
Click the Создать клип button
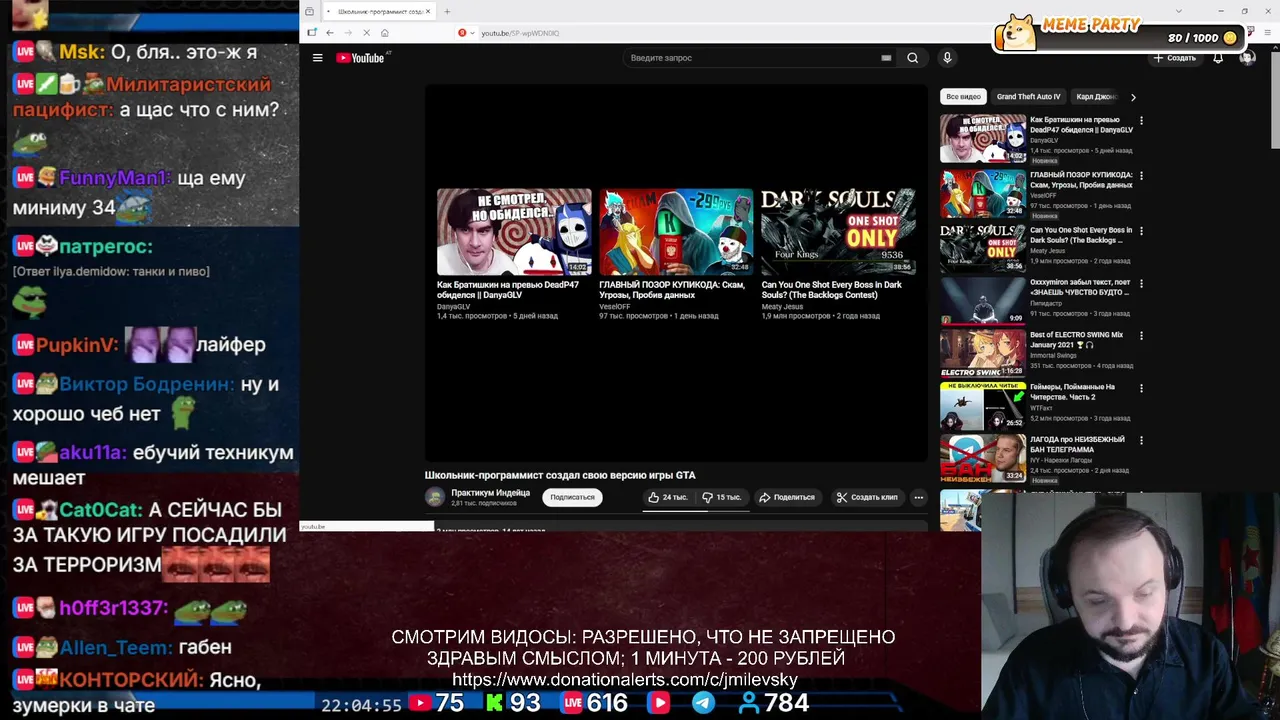tap(867, 497)
